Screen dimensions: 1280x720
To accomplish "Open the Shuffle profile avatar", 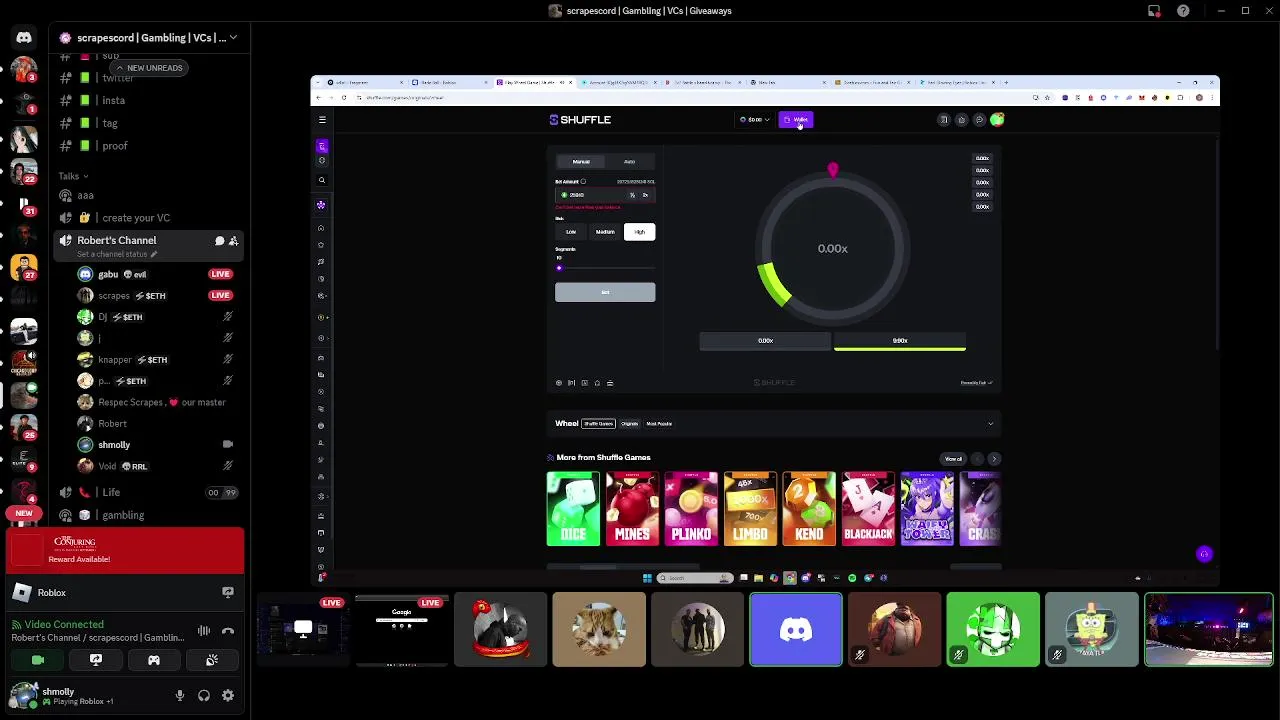I will [x=997, y=120].
